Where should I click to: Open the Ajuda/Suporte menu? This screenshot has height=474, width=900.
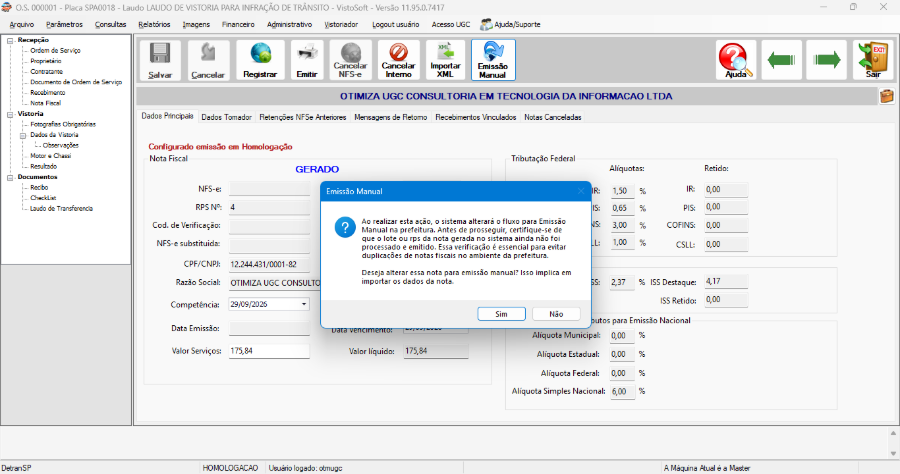pos(510,24)
